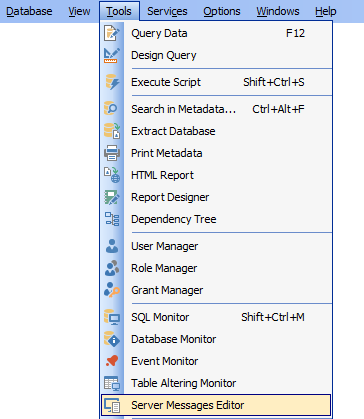Screen dimensions: 364x419
Task: Click the Design Query ruler icon
Action: click(112, 55)
